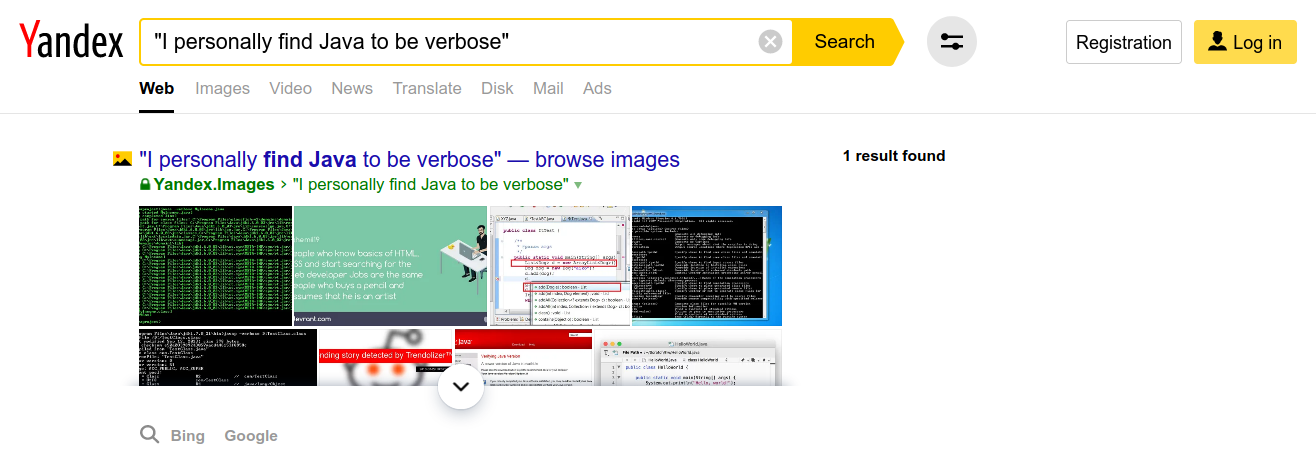
Task: Go to the Disk tab
Action: tap(497, 88)
